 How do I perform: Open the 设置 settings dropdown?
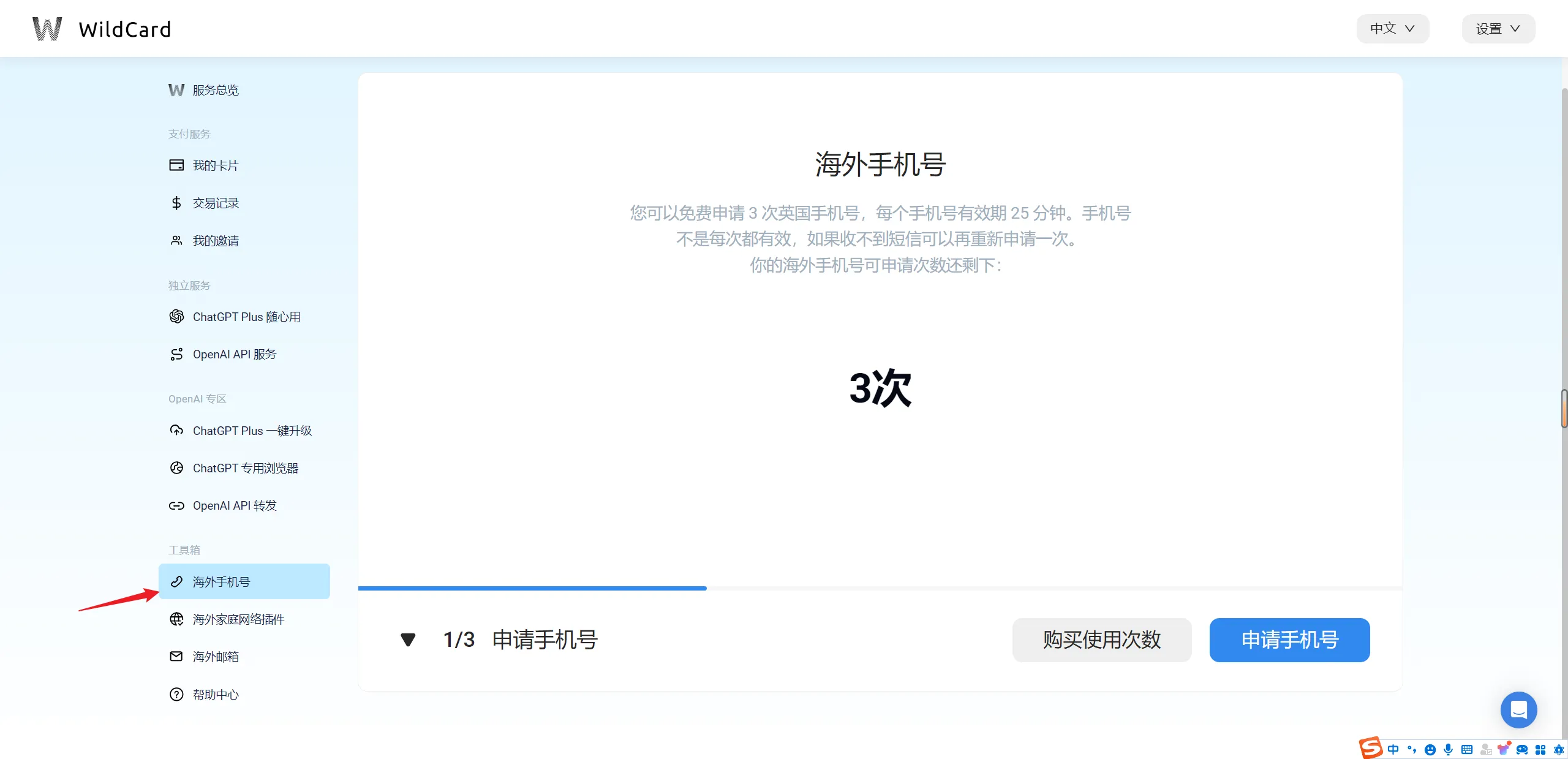1498,28
